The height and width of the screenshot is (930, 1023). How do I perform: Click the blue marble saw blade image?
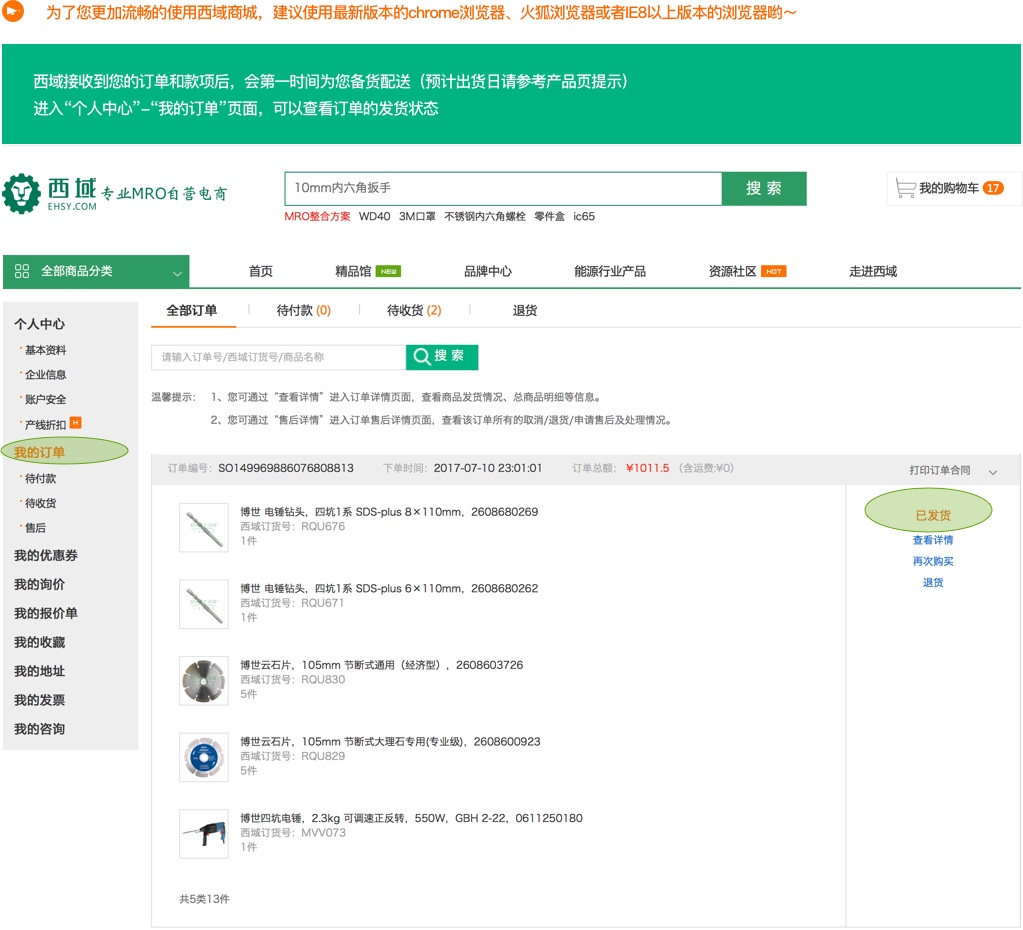(x=204, y=757)
